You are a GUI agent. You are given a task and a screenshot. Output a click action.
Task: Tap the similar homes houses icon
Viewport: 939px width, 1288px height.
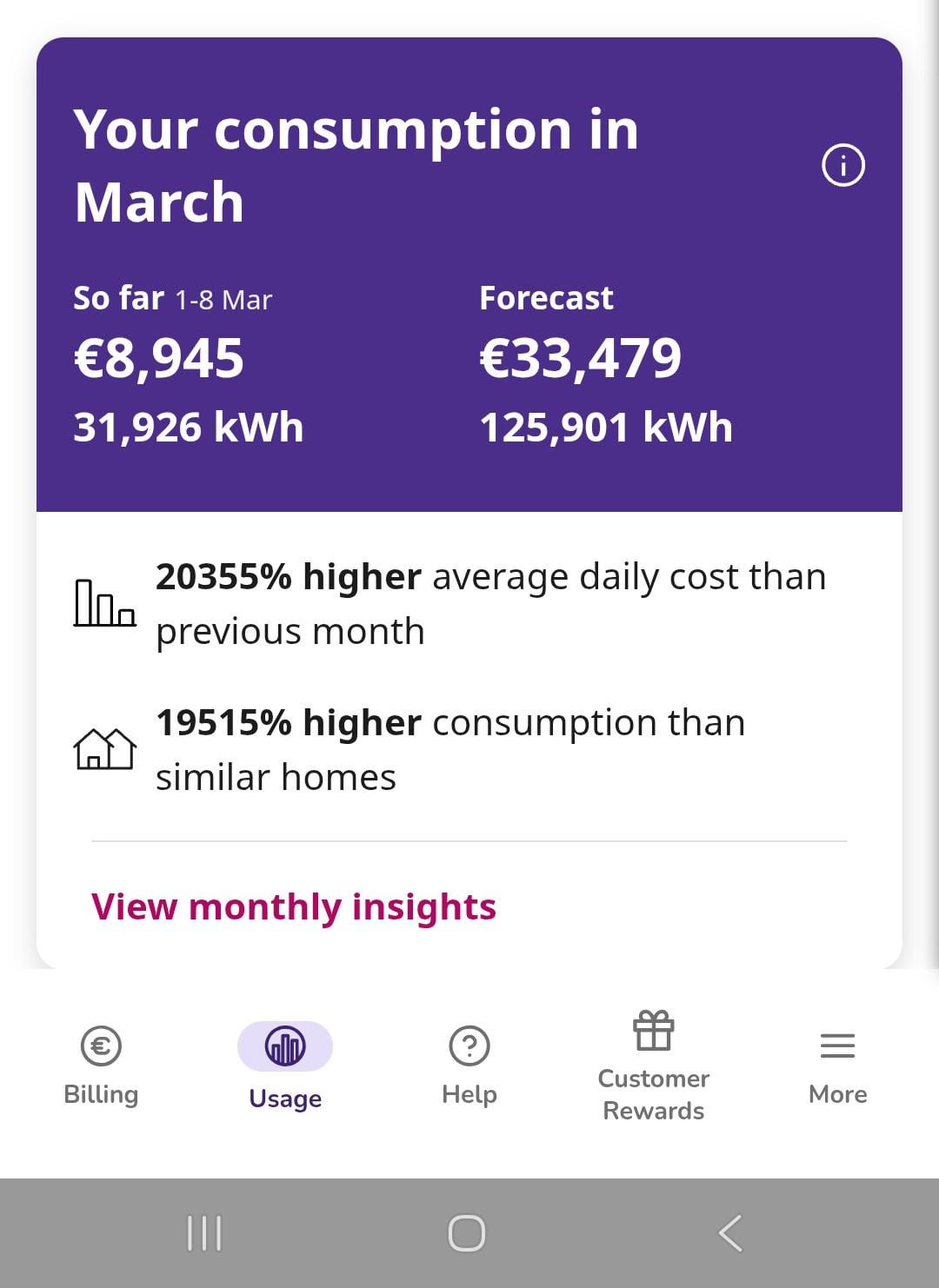(x=104, y=749)
